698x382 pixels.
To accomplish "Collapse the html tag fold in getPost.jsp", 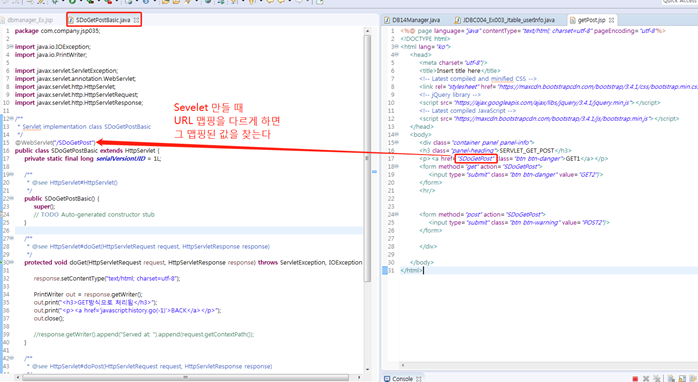I will [x=397, y=47].
